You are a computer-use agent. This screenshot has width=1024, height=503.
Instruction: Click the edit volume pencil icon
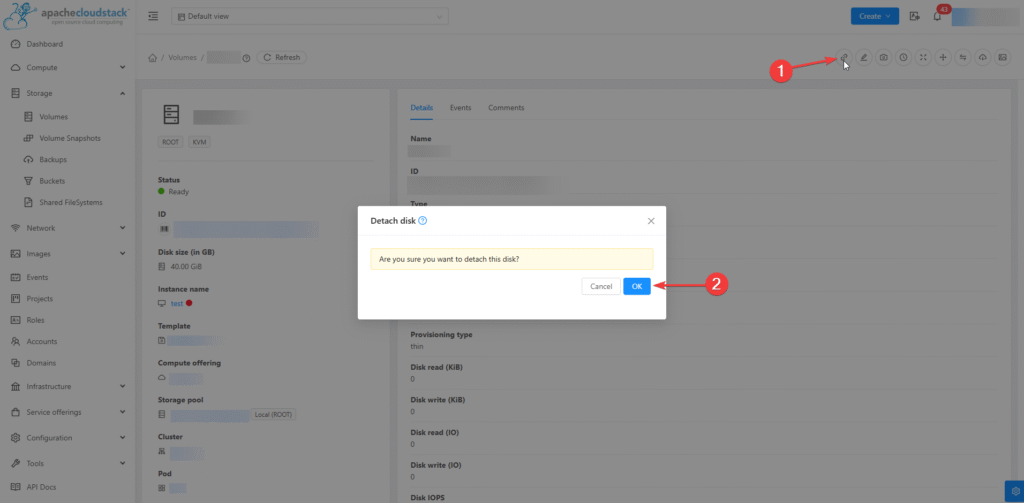(x=864, y=58)
